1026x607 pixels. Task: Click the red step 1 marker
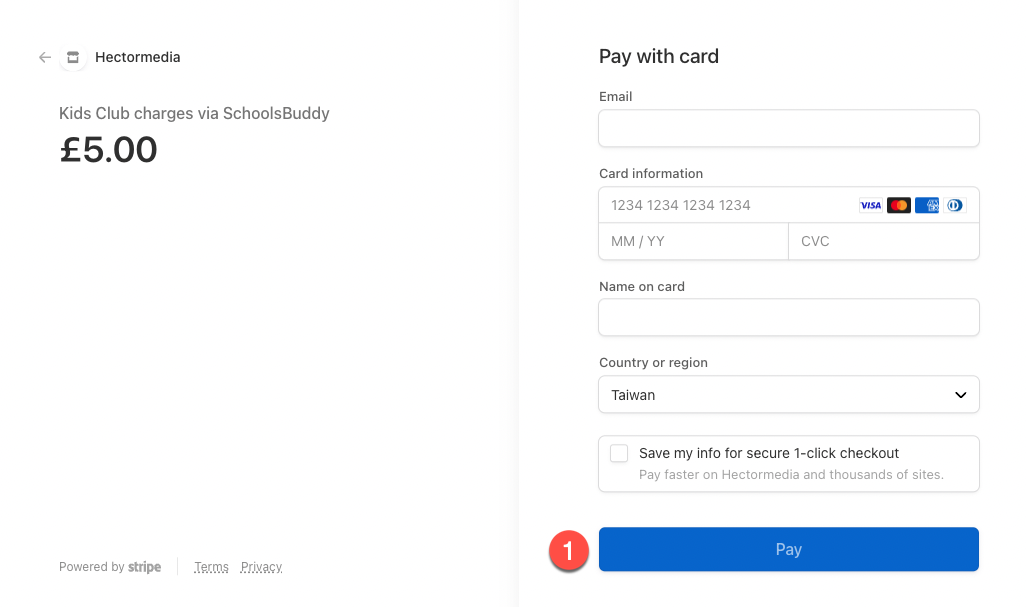point(569,550)
